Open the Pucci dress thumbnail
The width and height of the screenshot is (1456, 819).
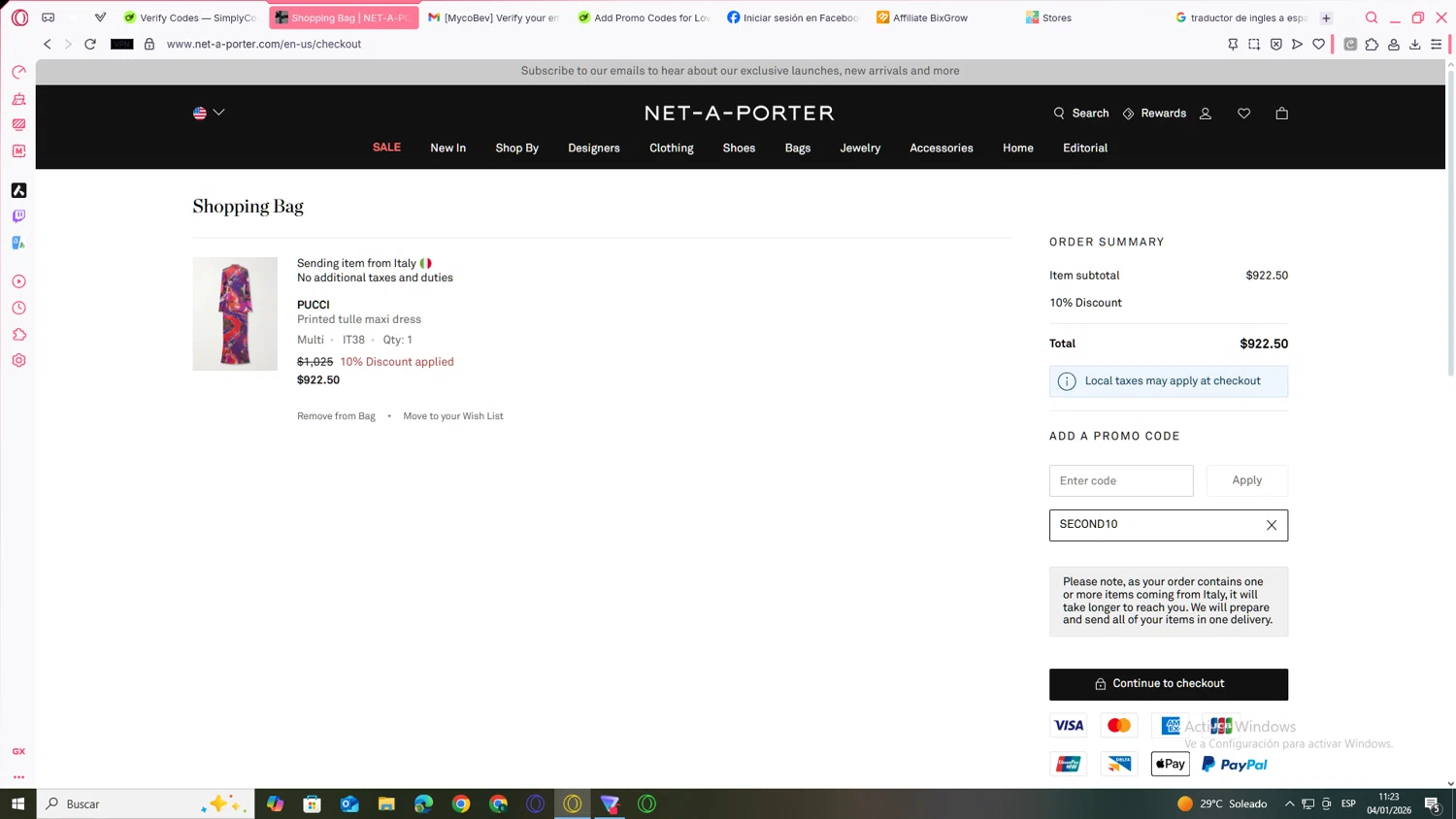tap(235, 313)
